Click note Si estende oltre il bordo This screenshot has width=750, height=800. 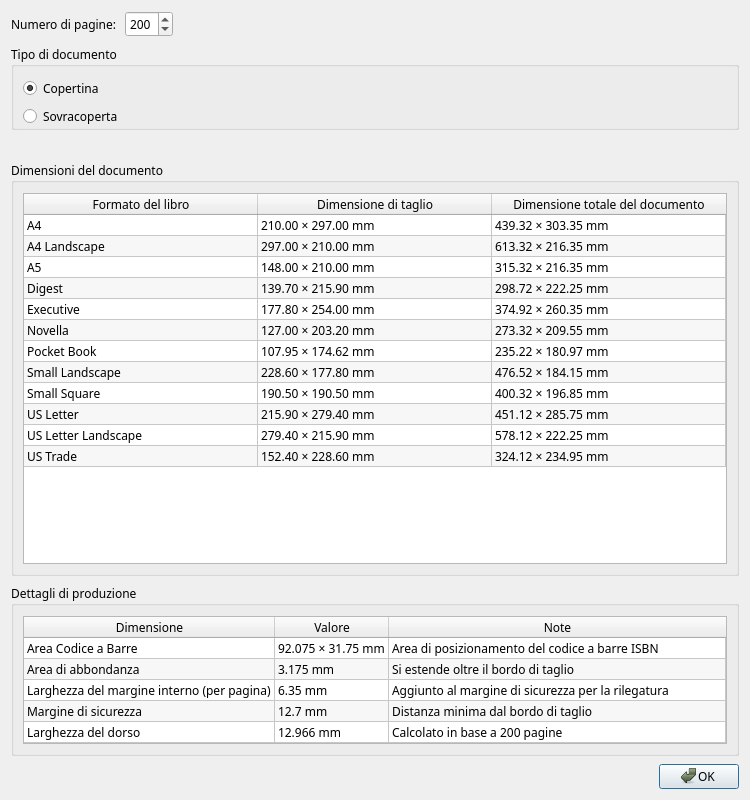(x=557, y=669)
